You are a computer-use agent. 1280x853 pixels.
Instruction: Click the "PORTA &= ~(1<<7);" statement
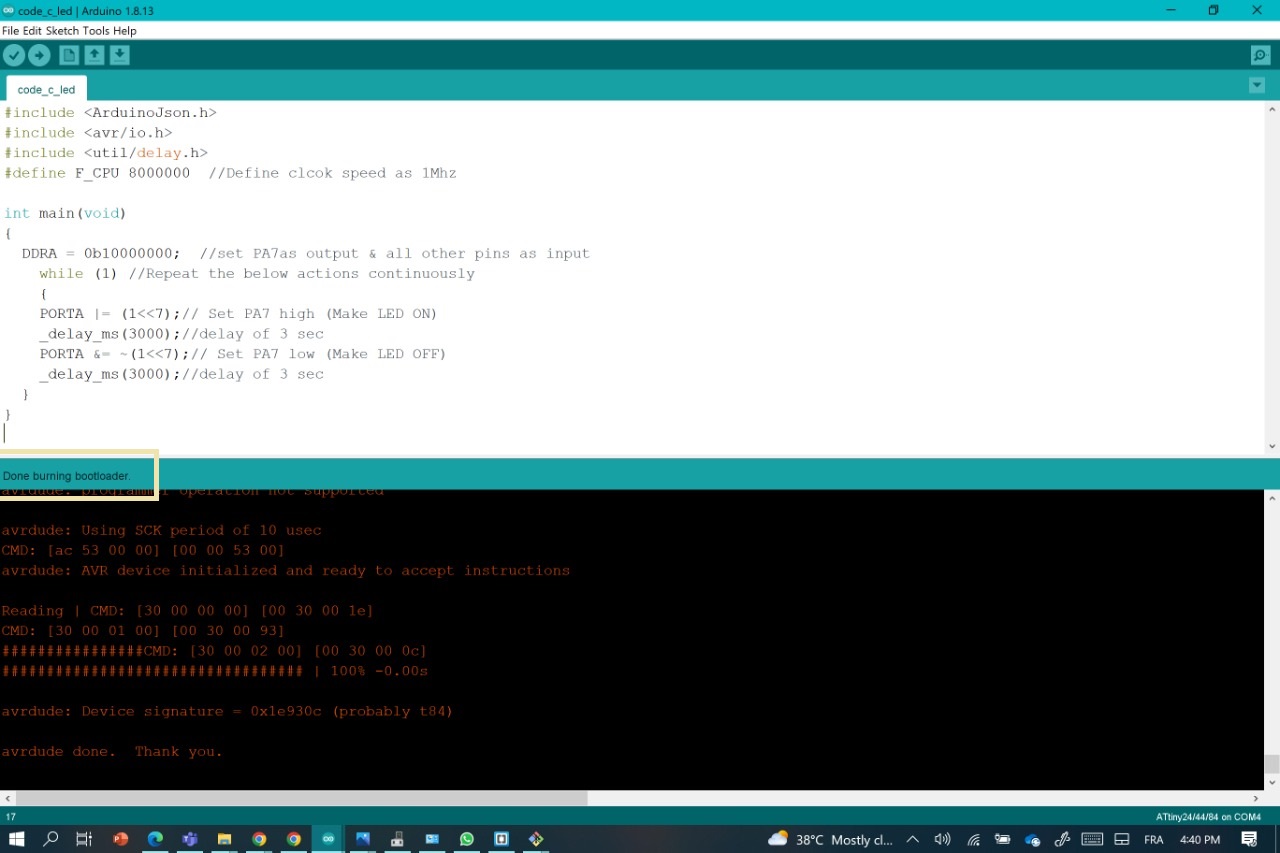coord(115,354)
